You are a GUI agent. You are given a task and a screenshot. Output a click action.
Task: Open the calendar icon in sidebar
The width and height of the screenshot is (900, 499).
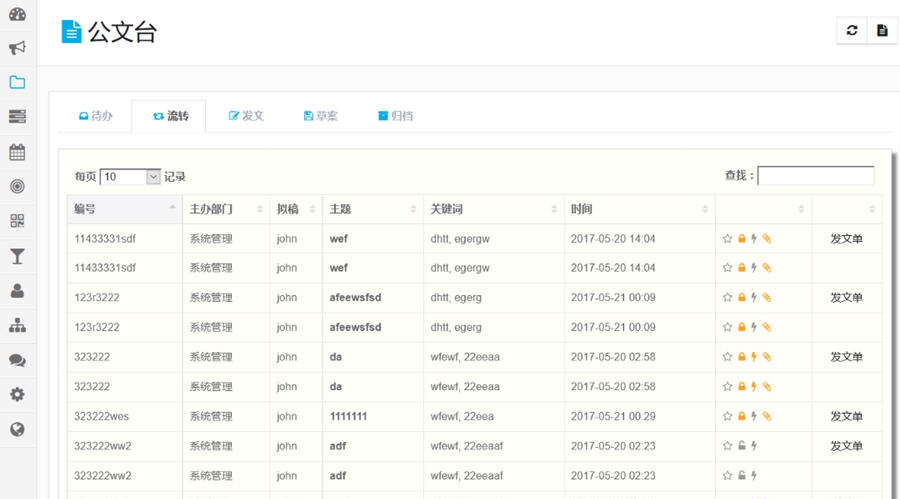click(17, 152)
